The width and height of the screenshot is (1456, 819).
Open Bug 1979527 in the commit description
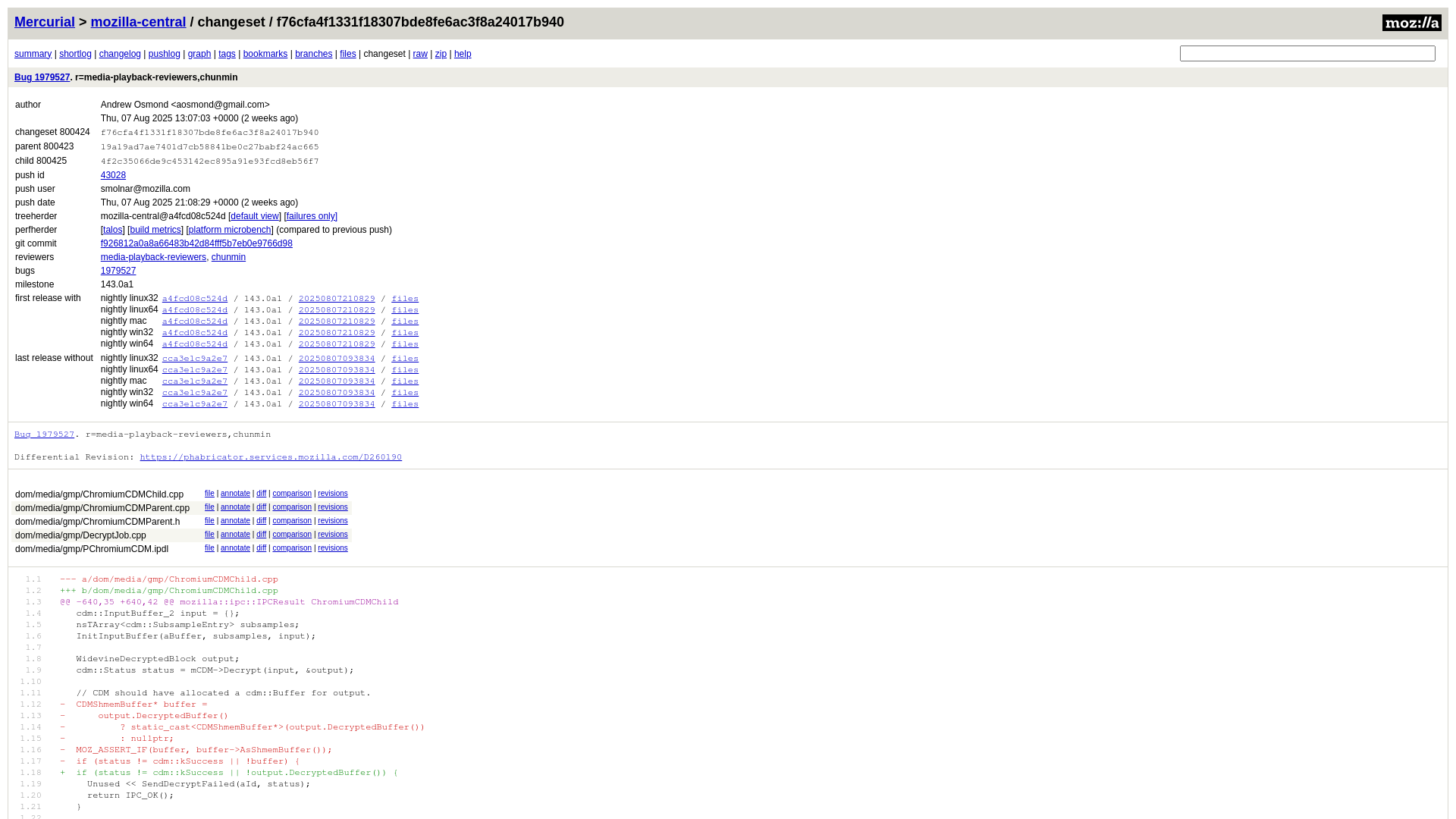coord(44,435)
